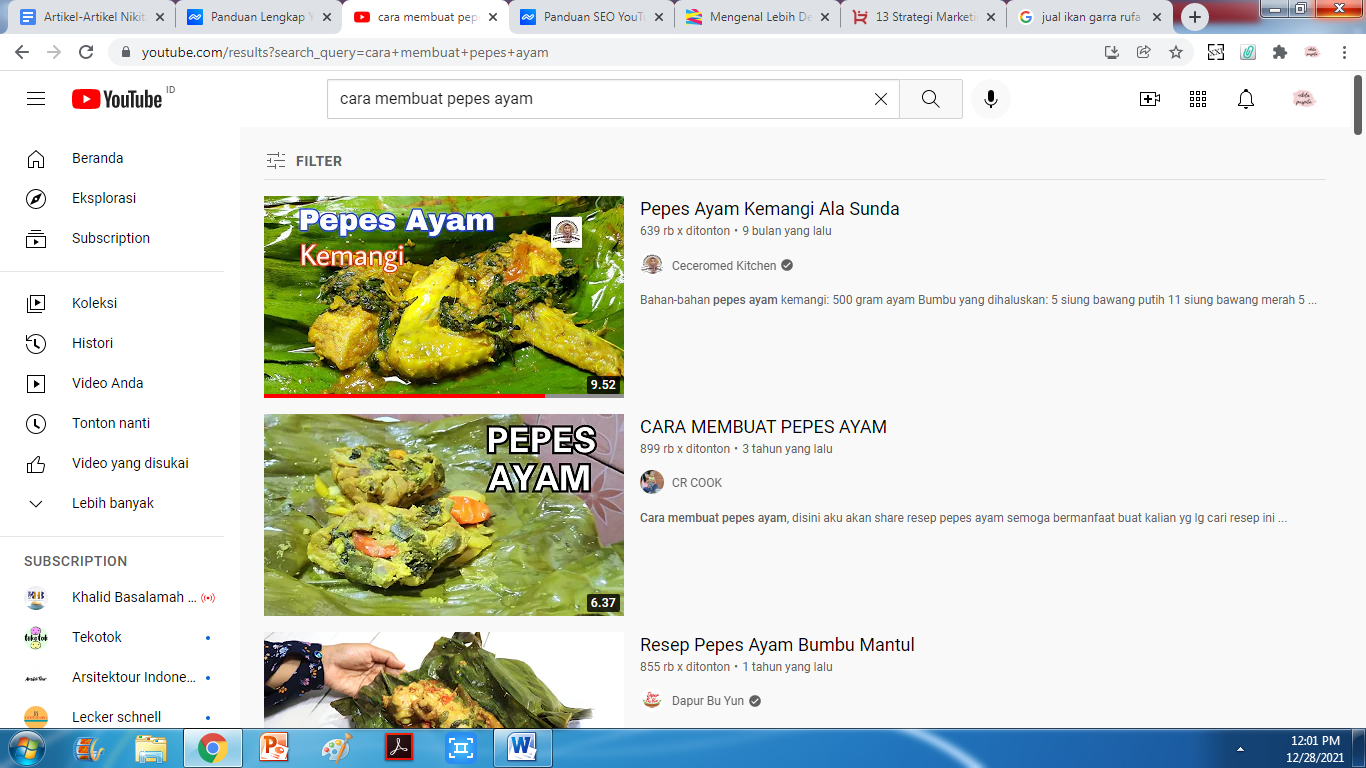Image resolution: width=1366 pixels, height=768 pixels.
Task: Expand Lebih banyak in the sidebar
Action: [112, 503]
